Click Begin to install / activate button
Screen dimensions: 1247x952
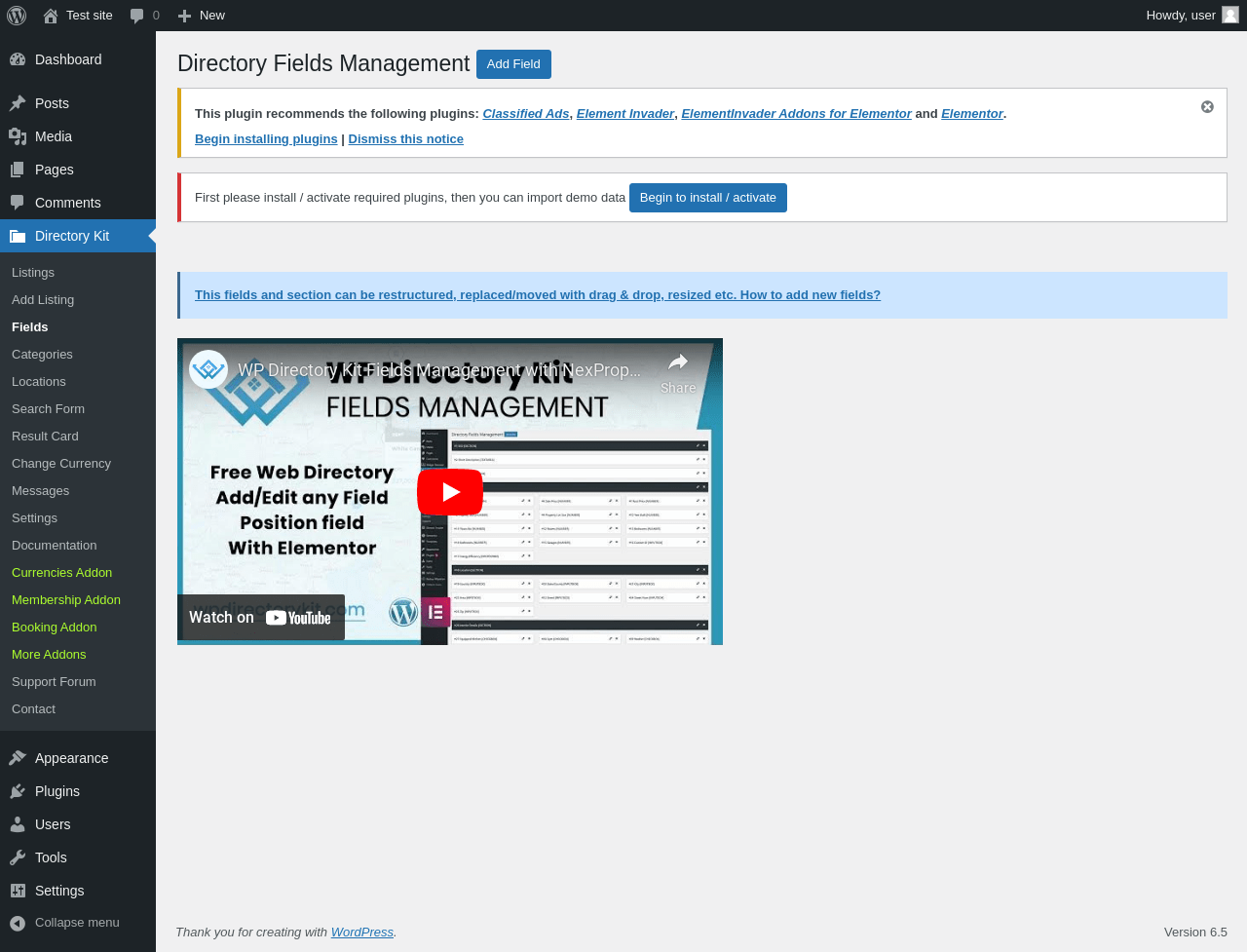tap(708, 198)
